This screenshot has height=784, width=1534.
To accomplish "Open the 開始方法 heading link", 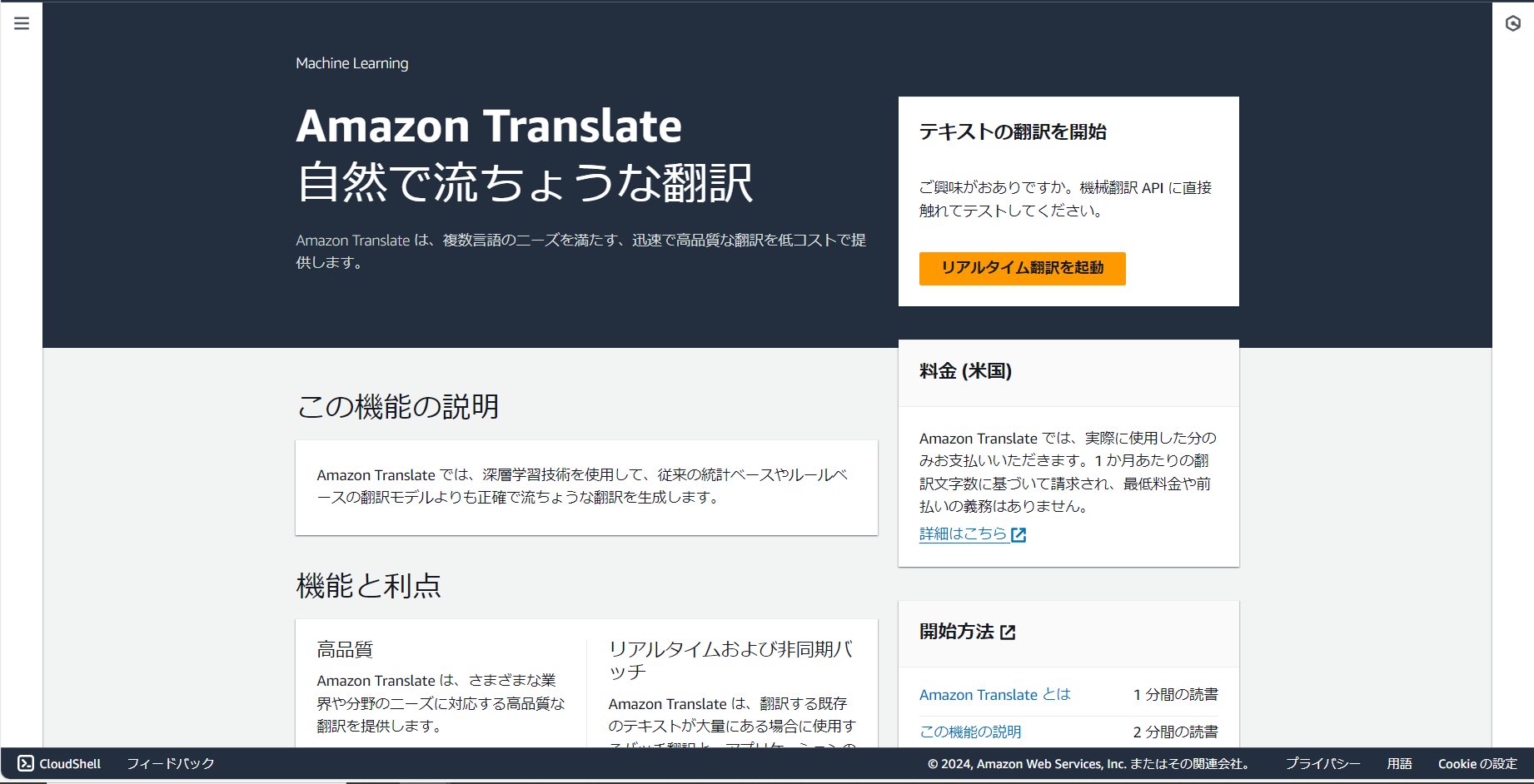I will tap(957, 632).
